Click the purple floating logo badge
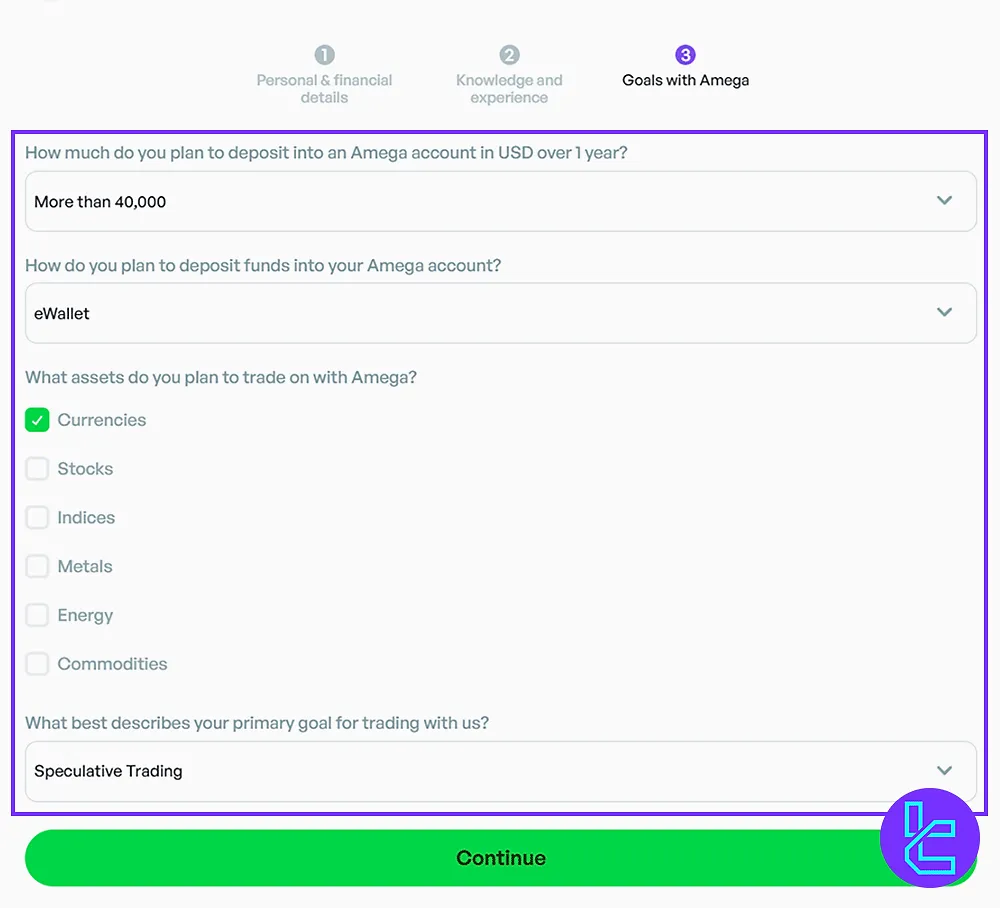1000x908 pixels. (929, 837)
